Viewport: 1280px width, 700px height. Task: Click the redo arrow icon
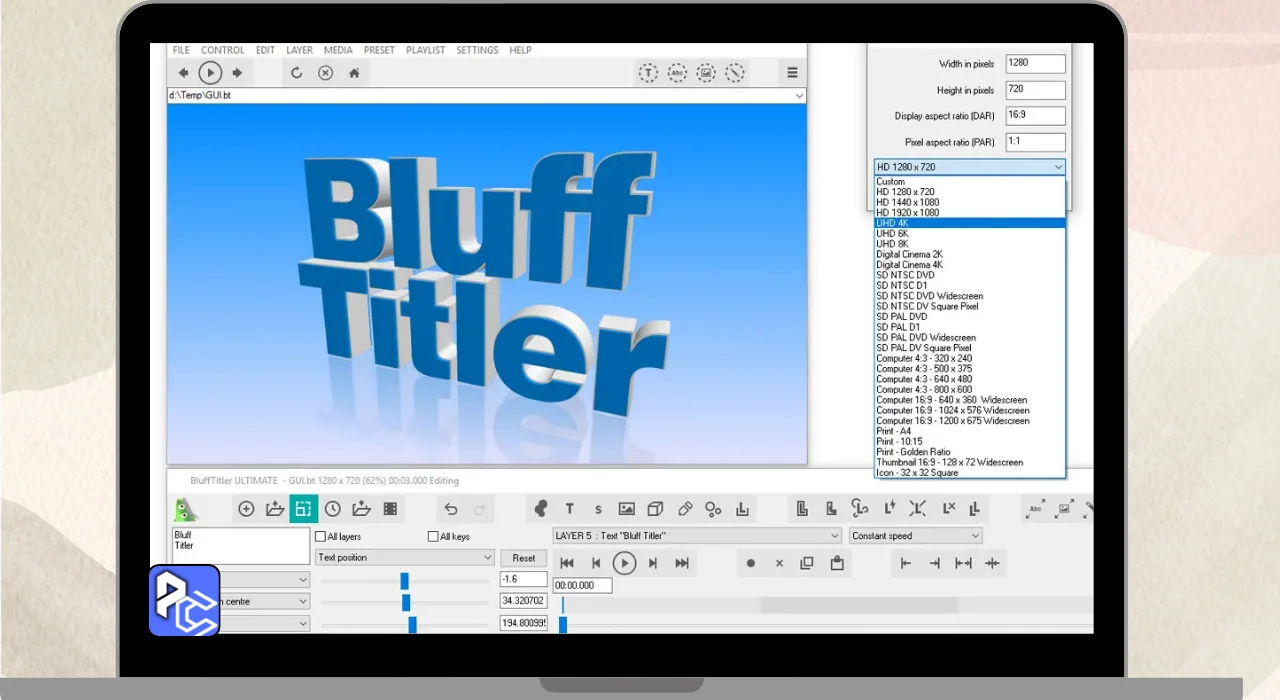pyautogui.click(x=479, y=509)
